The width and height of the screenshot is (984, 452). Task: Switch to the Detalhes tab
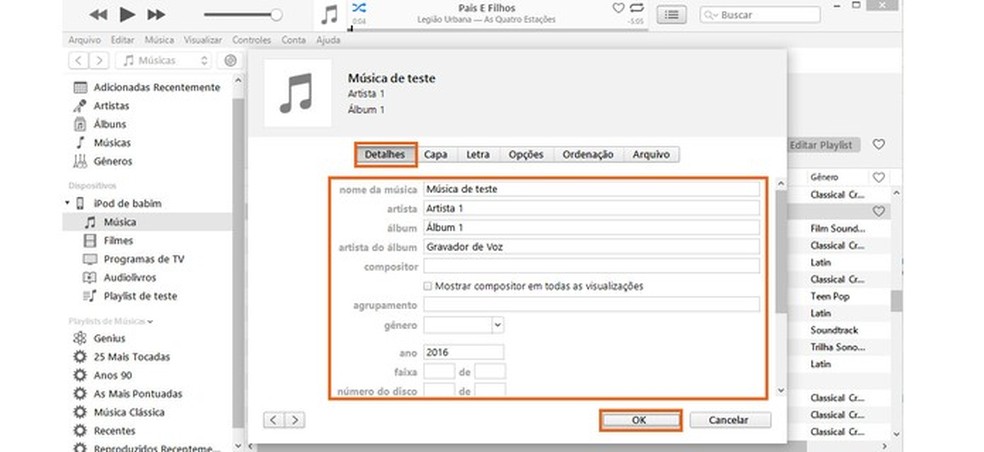click(385, 154)
